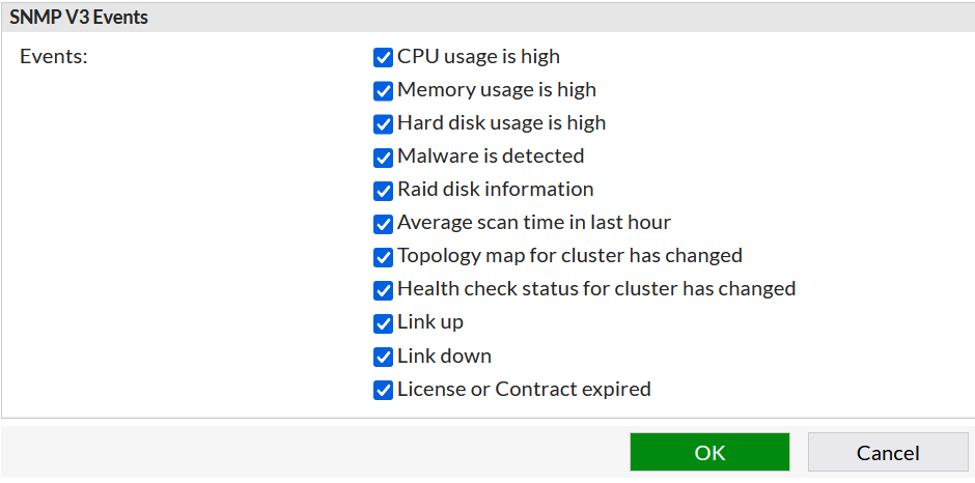
Task: Toggle Health check status for cluster checkbox
Action: (x=383, y=290)
